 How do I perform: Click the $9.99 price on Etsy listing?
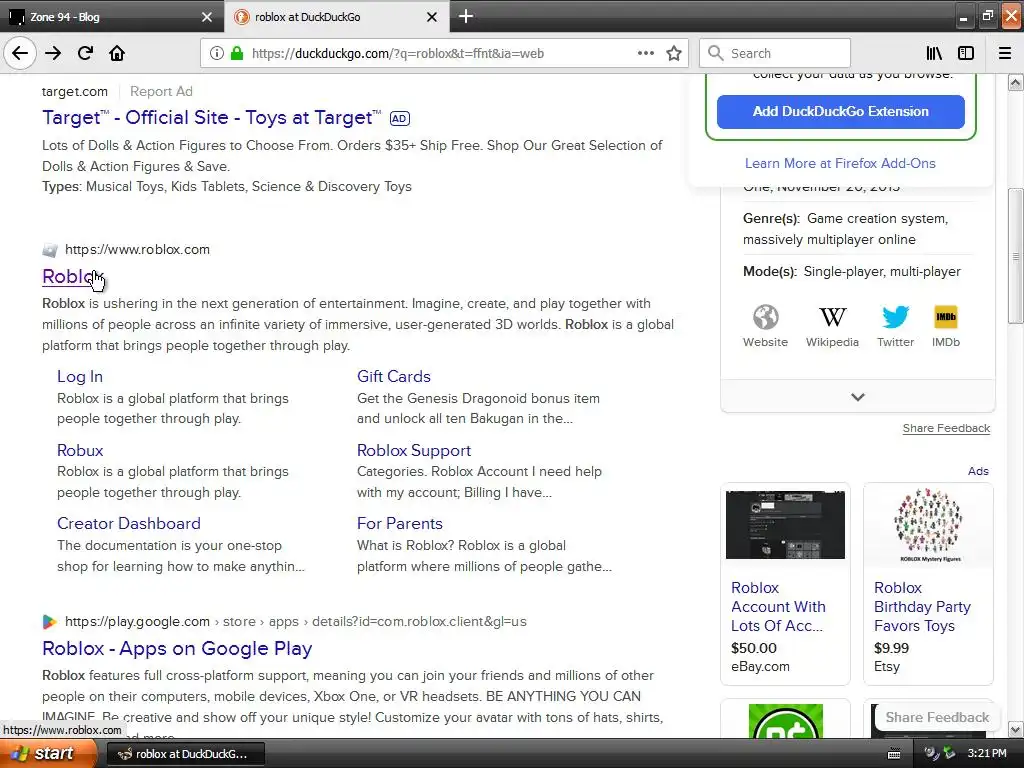(x=891, y=648)
